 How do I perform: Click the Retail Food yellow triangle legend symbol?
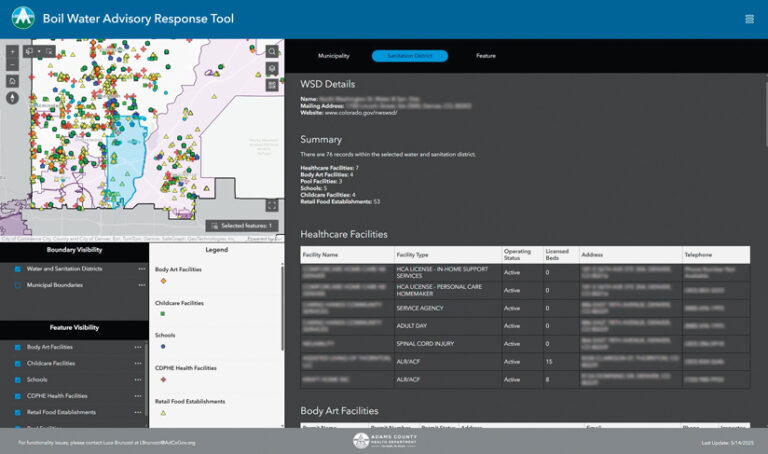(x=163, y=413)
